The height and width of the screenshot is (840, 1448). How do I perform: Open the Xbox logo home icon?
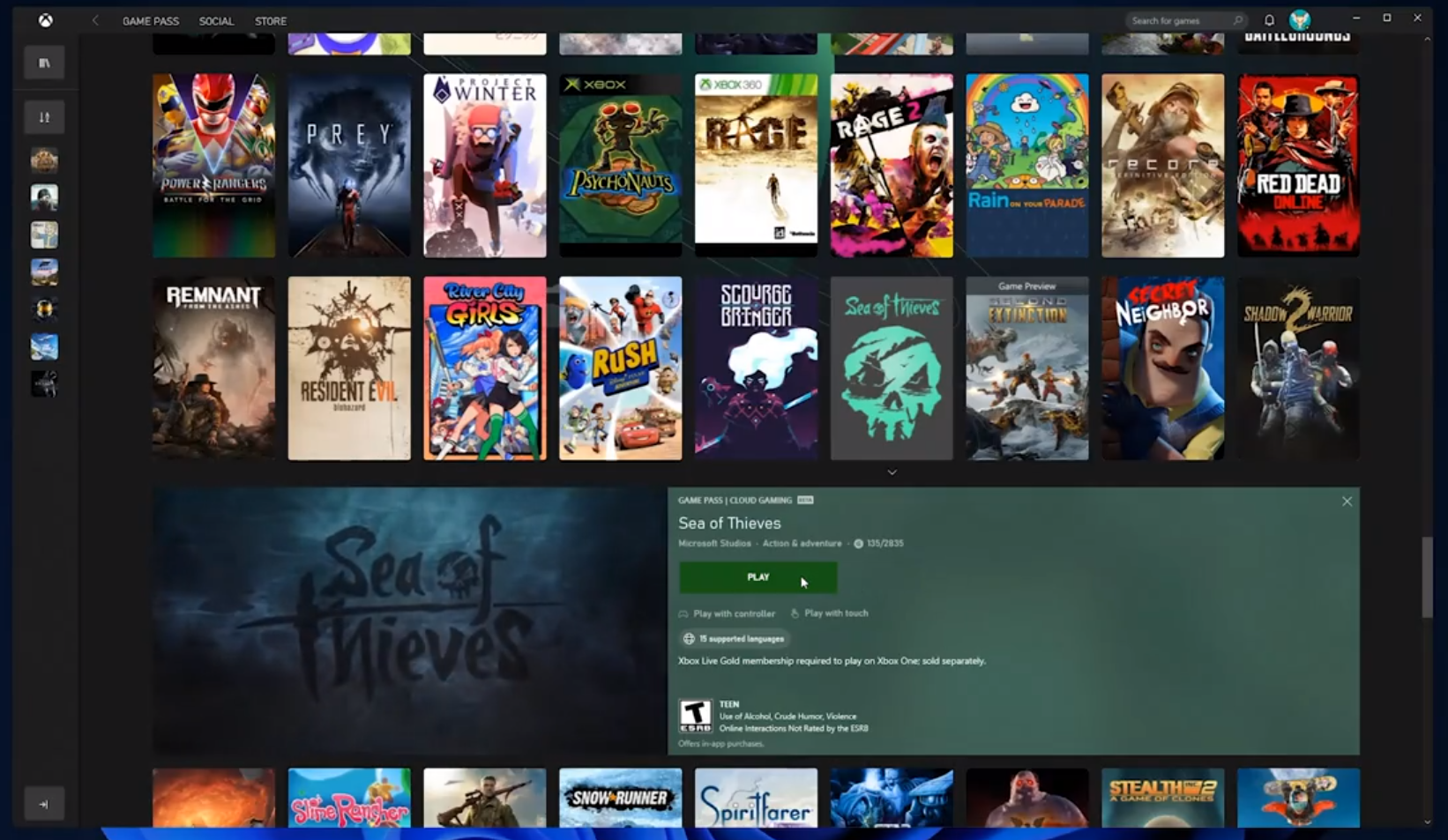click(45, 20)
